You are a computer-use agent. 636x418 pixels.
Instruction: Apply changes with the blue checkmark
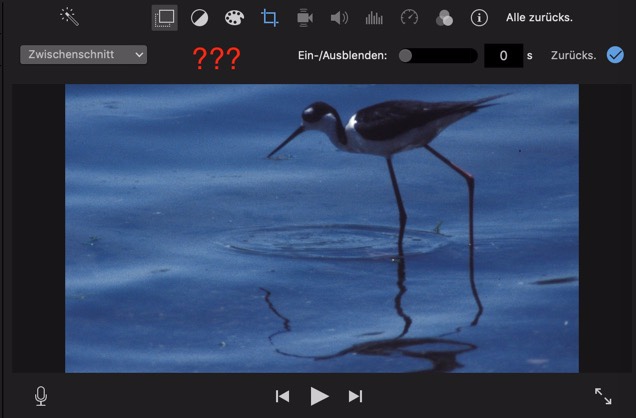pyautogui.click(x=615, y=55)
